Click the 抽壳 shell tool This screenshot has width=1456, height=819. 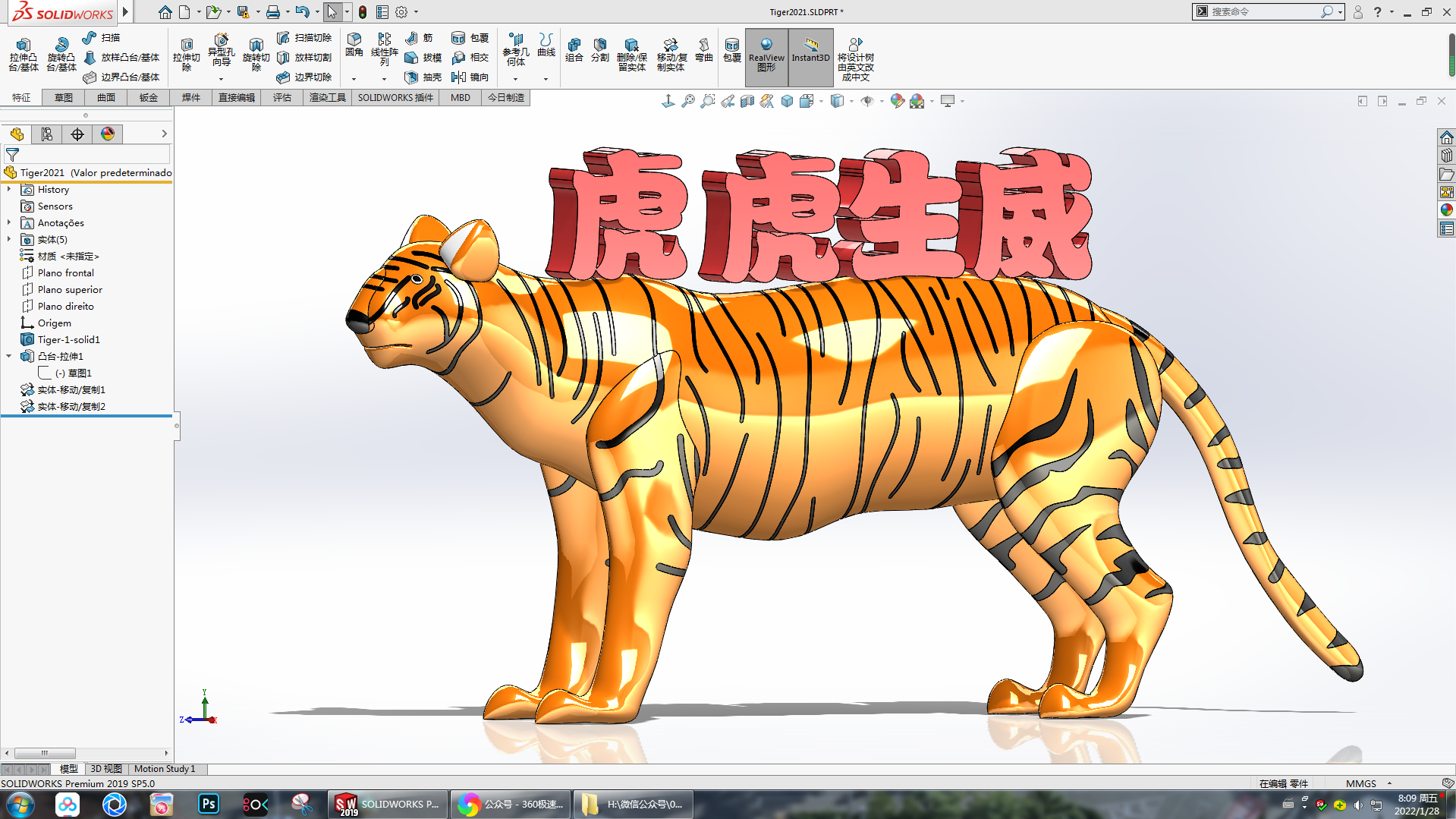(423, 77)
